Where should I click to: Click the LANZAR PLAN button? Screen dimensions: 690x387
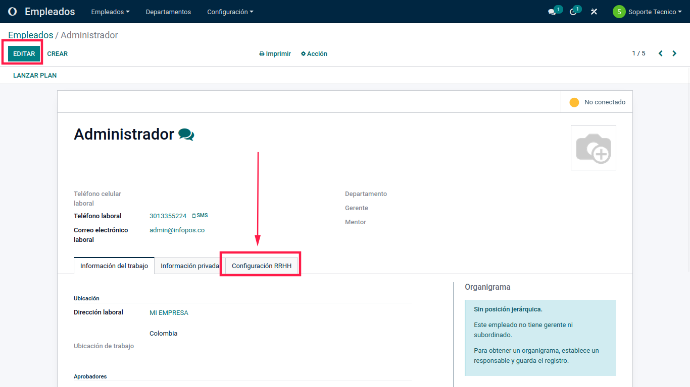[35, 75]
